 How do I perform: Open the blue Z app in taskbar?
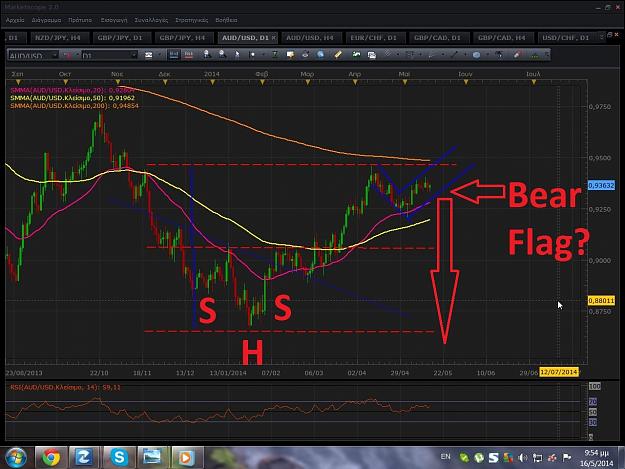(x=85, y=457)
